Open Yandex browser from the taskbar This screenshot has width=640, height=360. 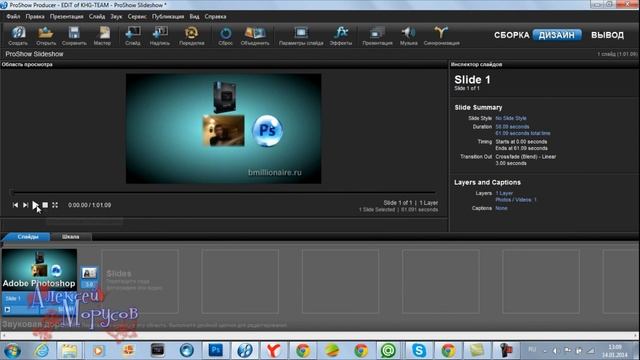click(x=273, y=351)
